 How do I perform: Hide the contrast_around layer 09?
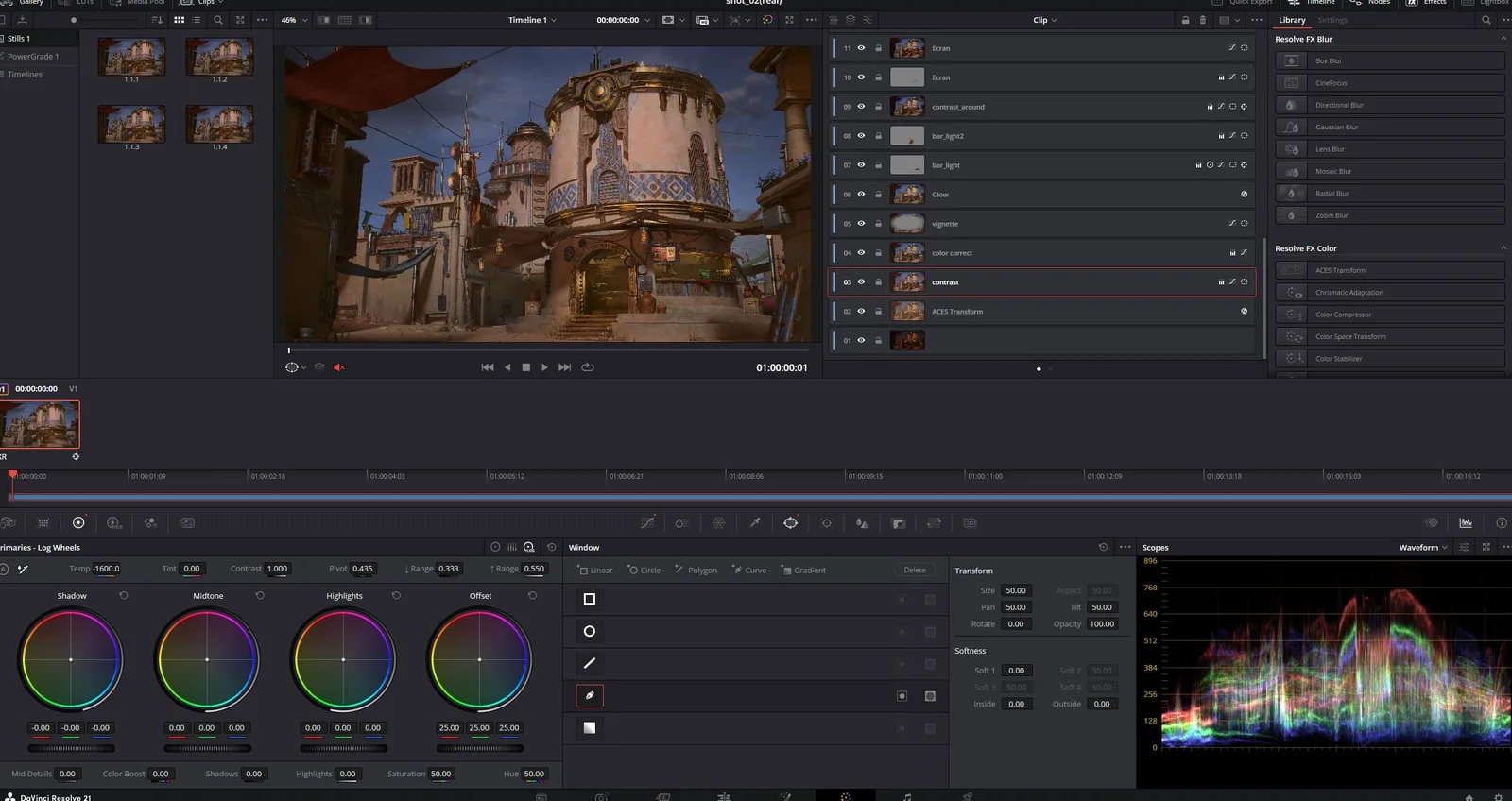click(x=861, y=107)
